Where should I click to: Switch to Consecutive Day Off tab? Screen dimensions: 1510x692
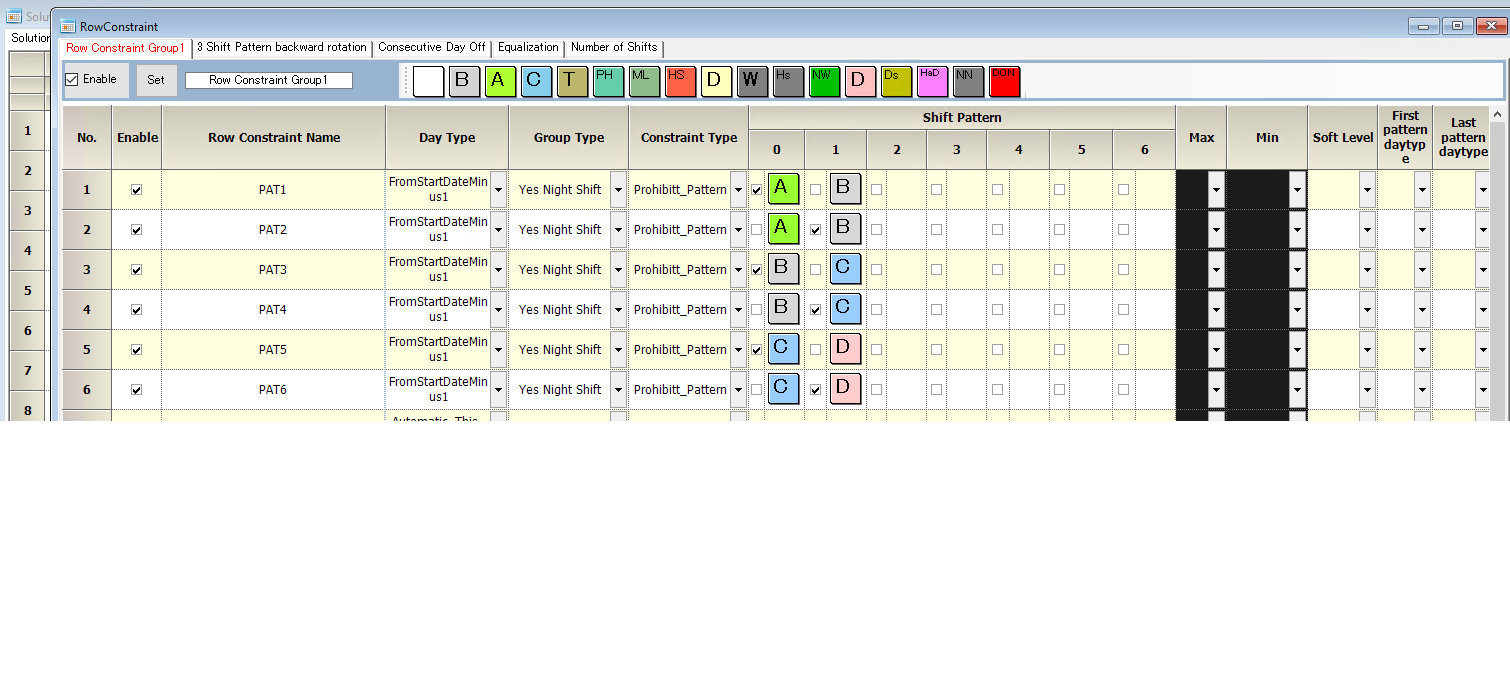pos(431,47)
